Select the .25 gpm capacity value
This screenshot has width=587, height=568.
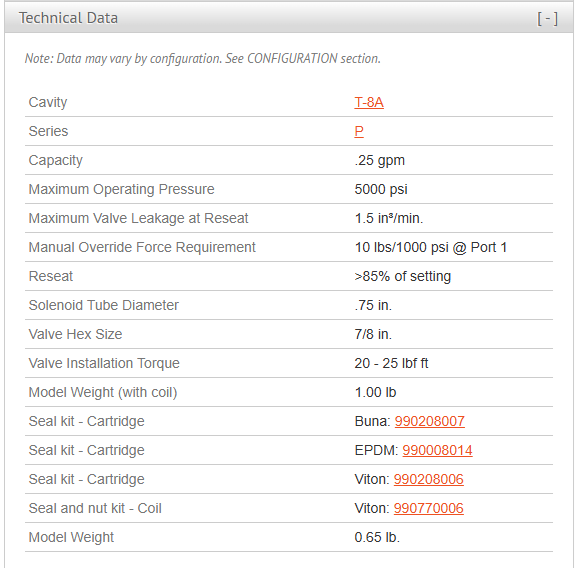pyautogui.click(x=380, y=160)
